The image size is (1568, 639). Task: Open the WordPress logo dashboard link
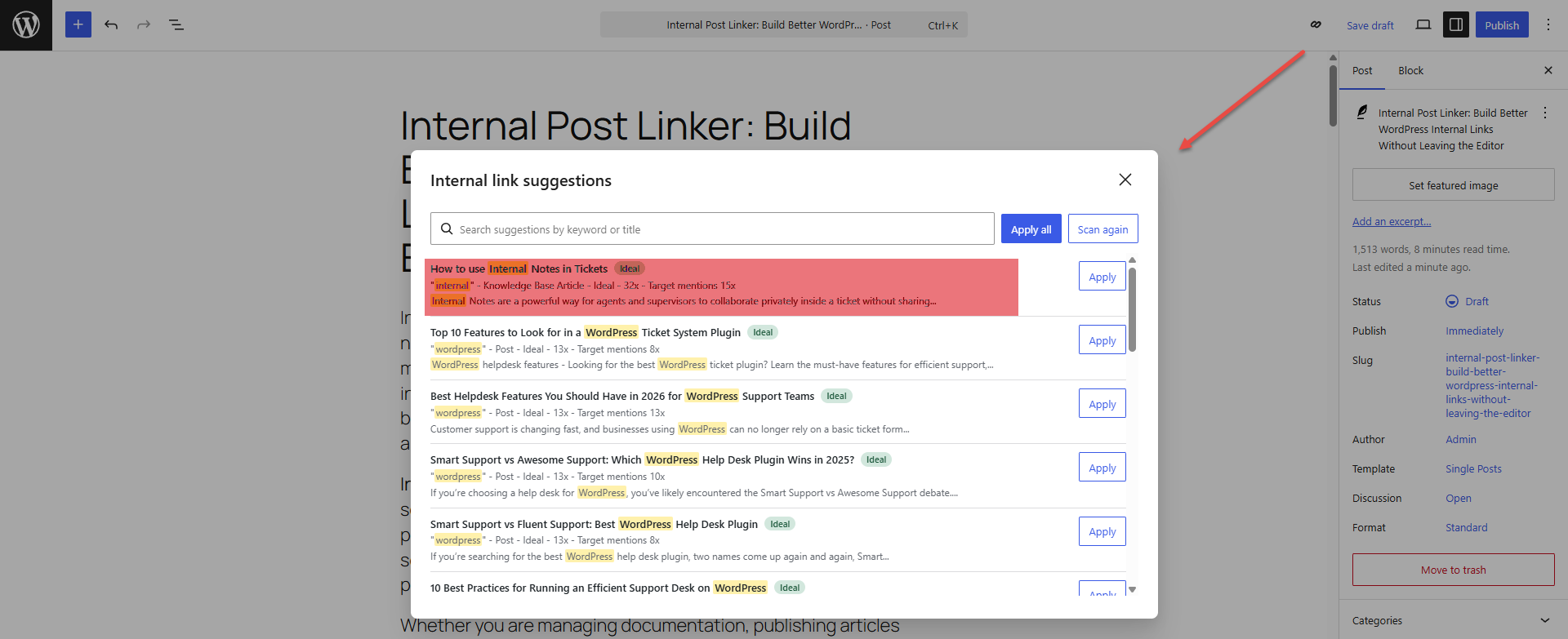pyautogui.click(x=26, y=25)
